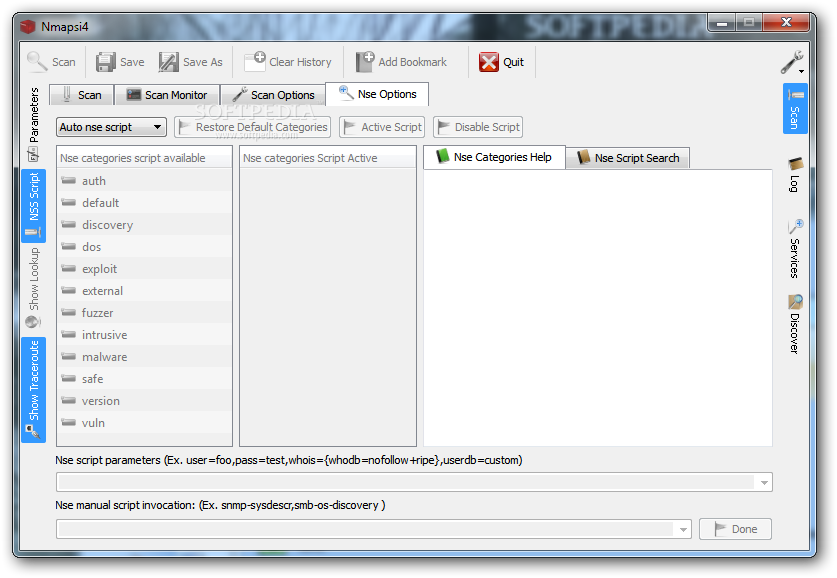Screen dimensions: 837x578
Task: Click the Show Traceroute side button icon
Action: (x=33, y=431)
